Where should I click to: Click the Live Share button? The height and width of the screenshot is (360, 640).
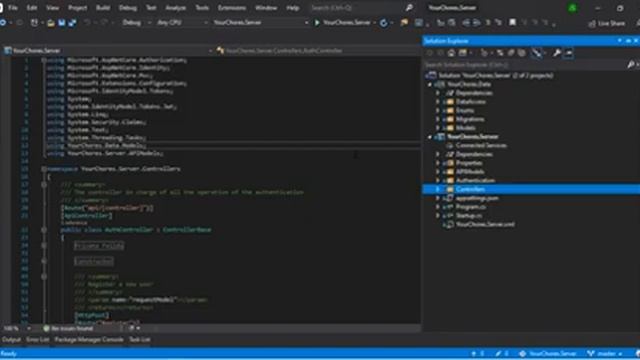coord(607,24)
